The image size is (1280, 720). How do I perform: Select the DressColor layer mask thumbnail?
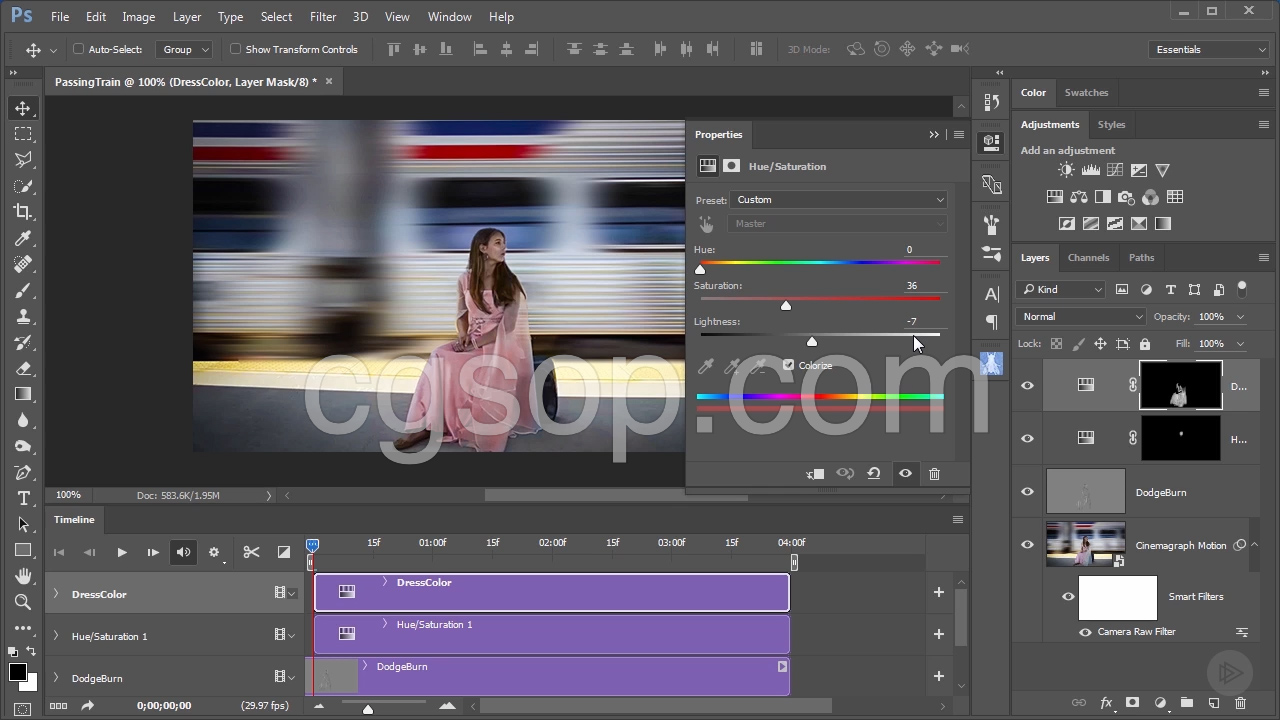coord(1180,386)
